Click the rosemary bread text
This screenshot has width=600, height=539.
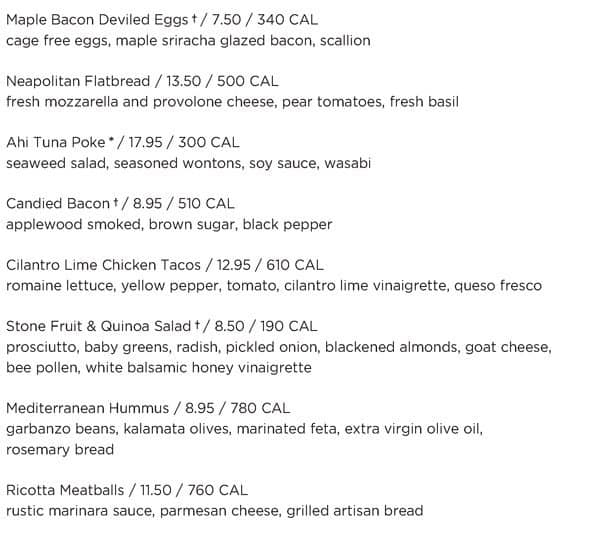pyautogui.click(x=60, y=449)
